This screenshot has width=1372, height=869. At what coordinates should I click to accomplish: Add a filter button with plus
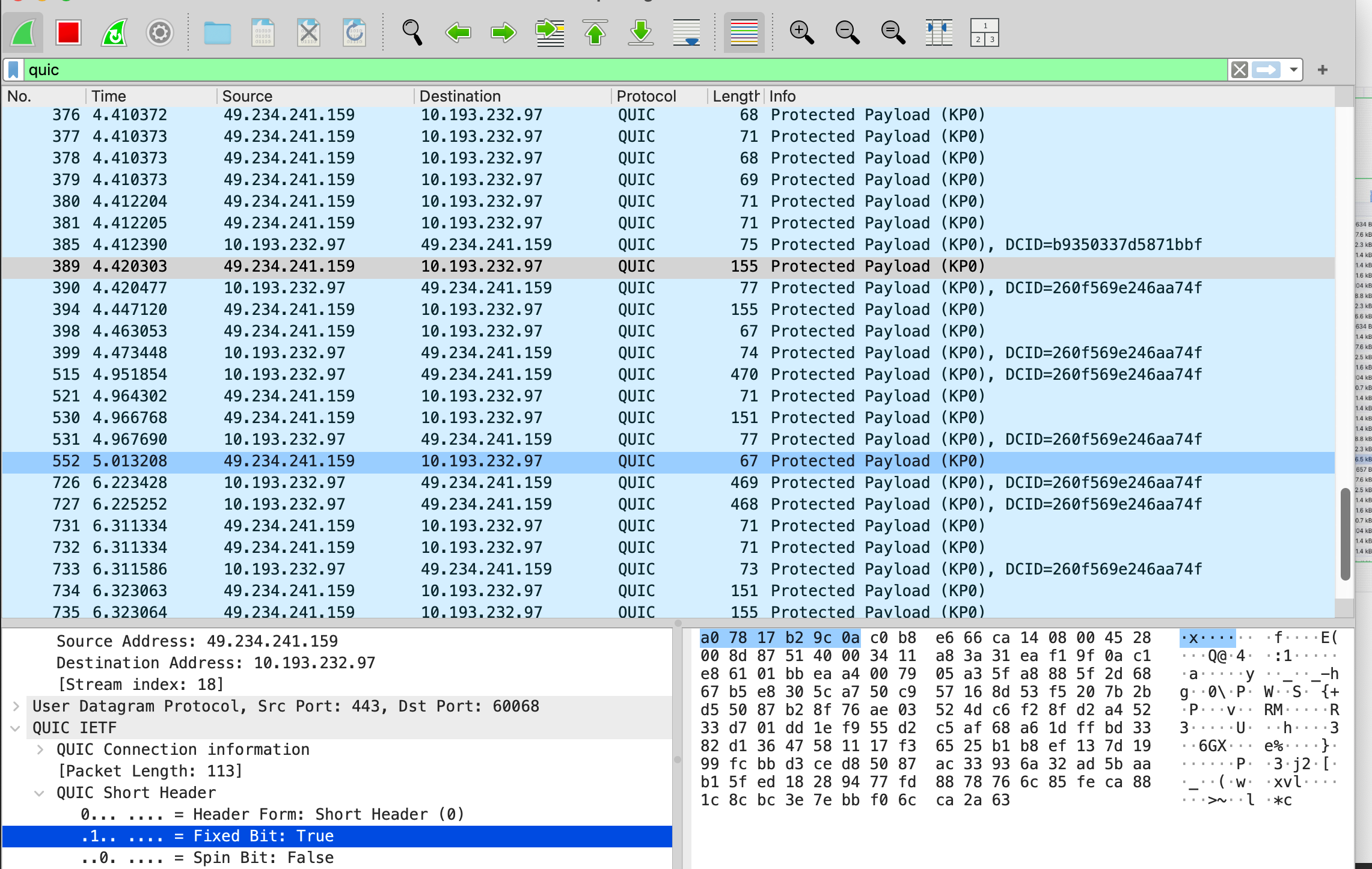click(1322, 70)
